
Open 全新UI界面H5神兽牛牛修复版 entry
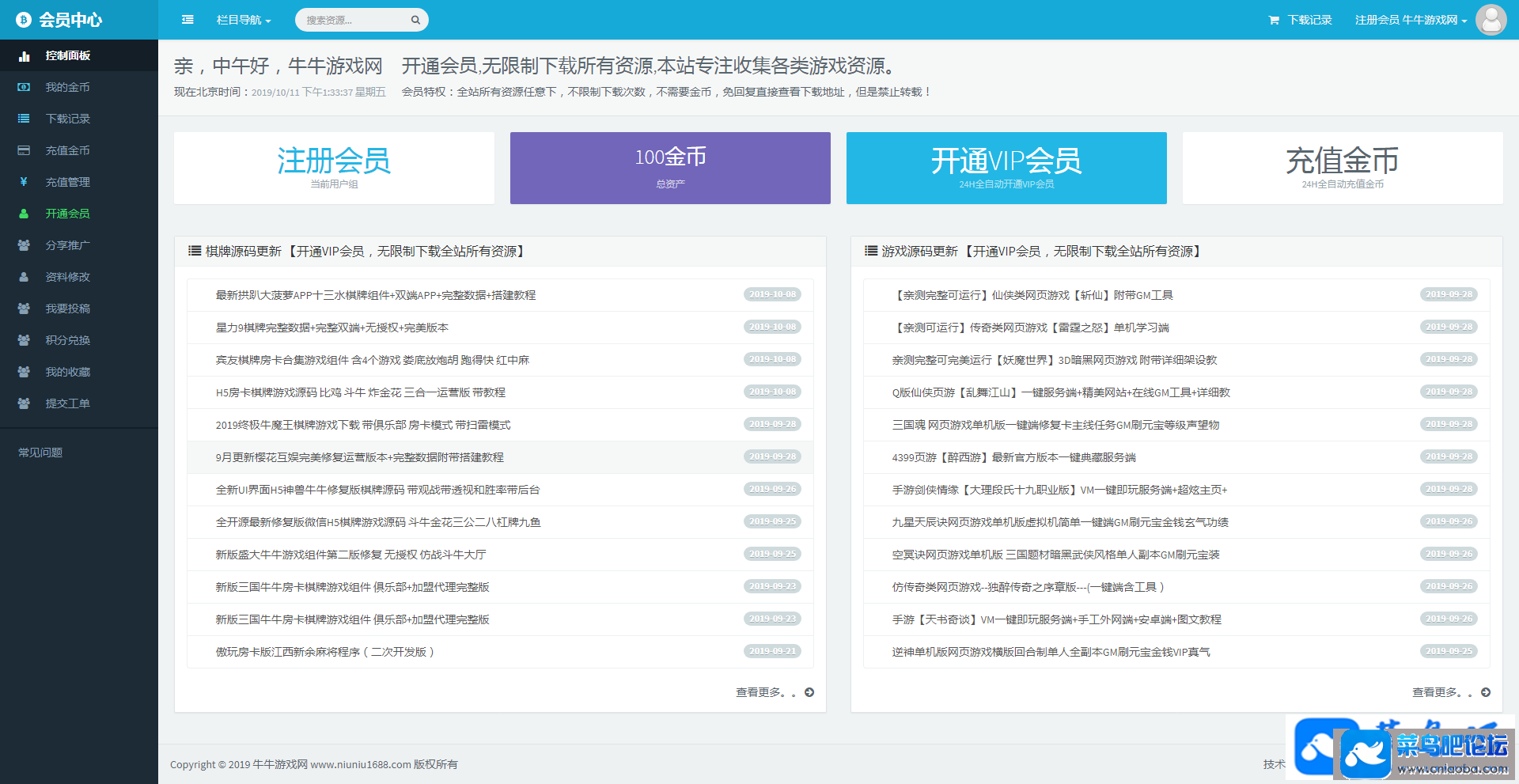500,490
